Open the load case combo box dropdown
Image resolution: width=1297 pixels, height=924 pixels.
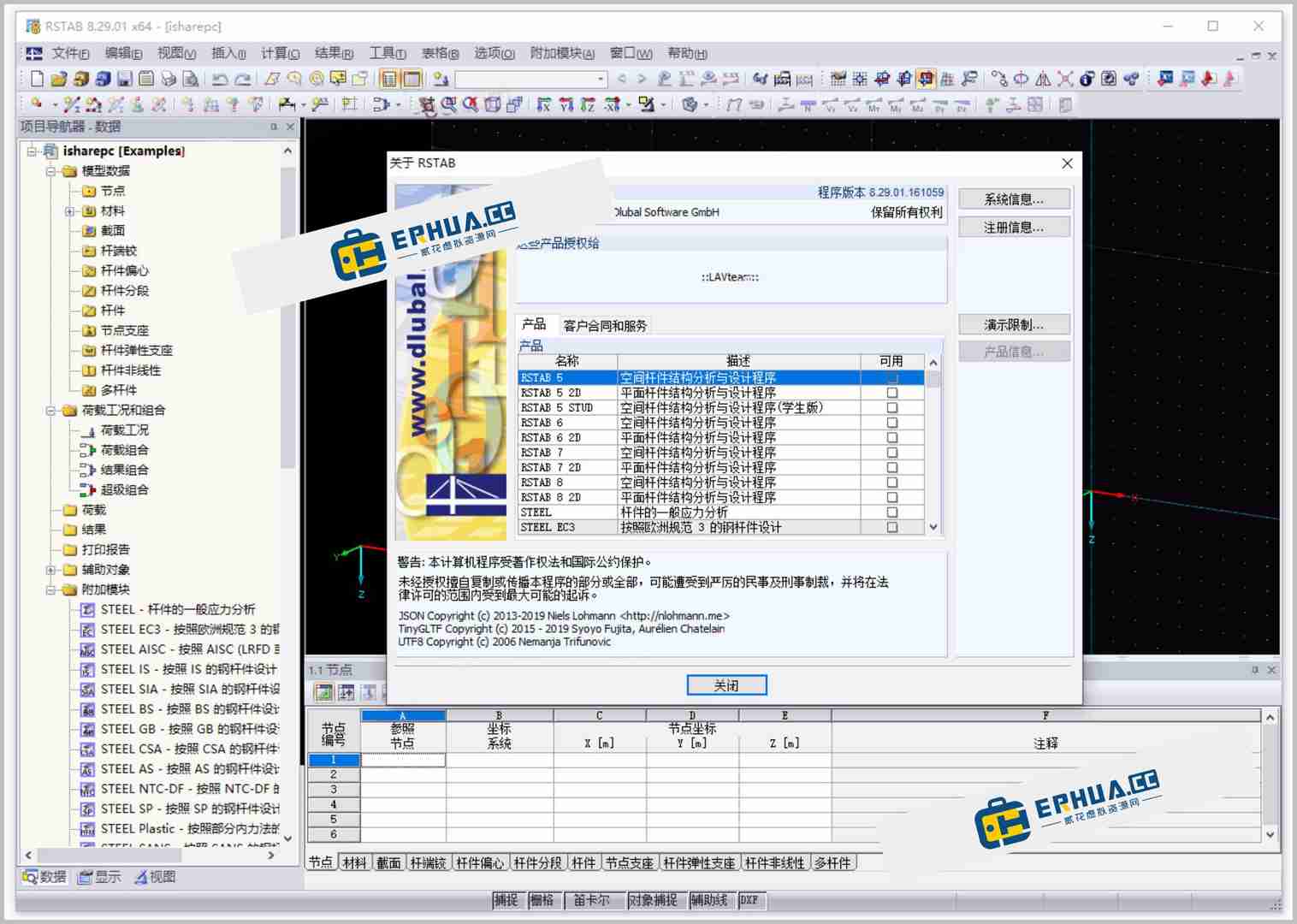[601, 79]
